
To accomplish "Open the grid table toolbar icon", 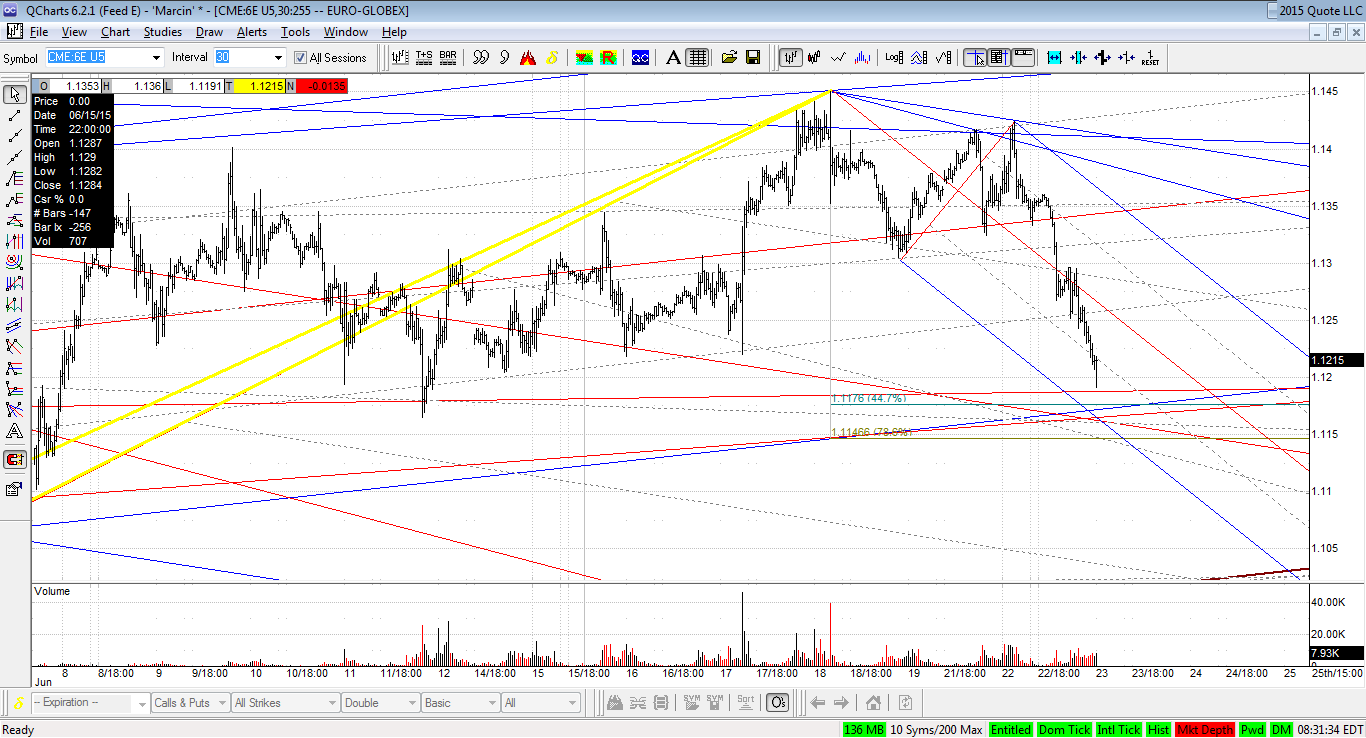I will pos(698,57).
